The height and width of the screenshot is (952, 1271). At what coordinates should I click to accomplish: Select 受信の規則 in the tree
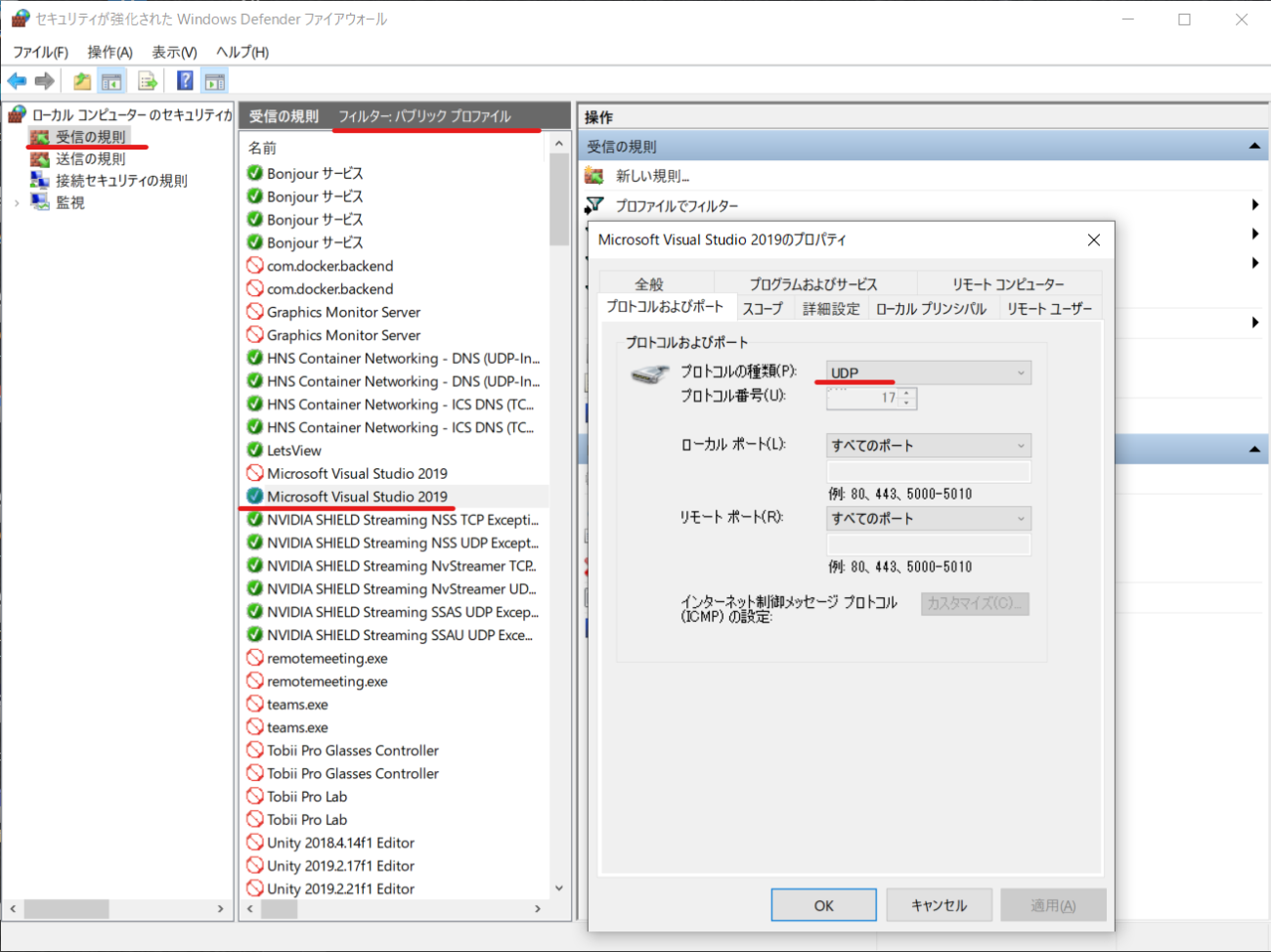(90, 137)
